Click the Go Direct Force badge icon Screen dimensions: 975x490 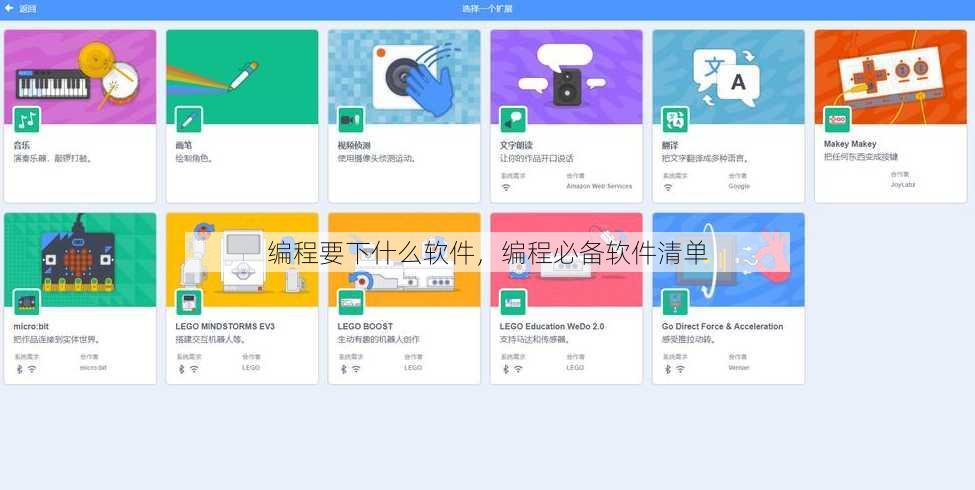coord(675,302)
